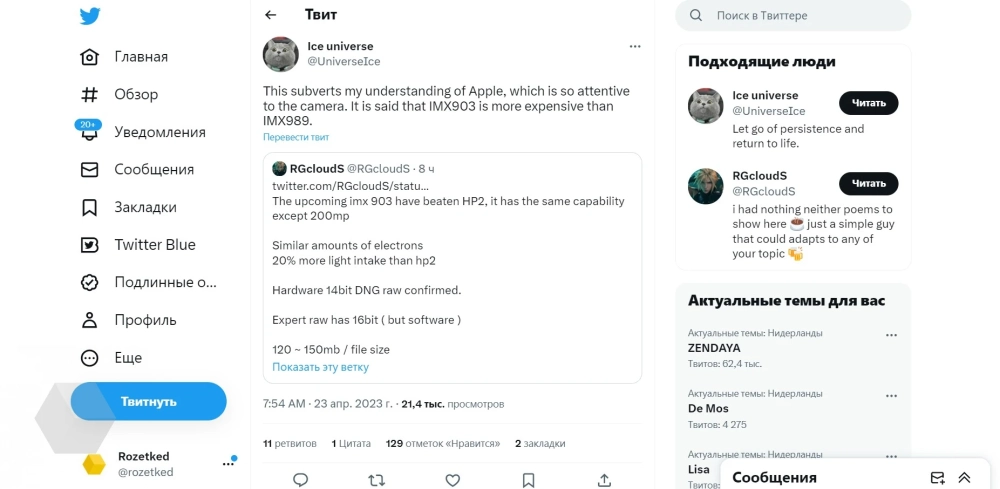Click the Поиск в Твиттере search field

pos(800,16)
